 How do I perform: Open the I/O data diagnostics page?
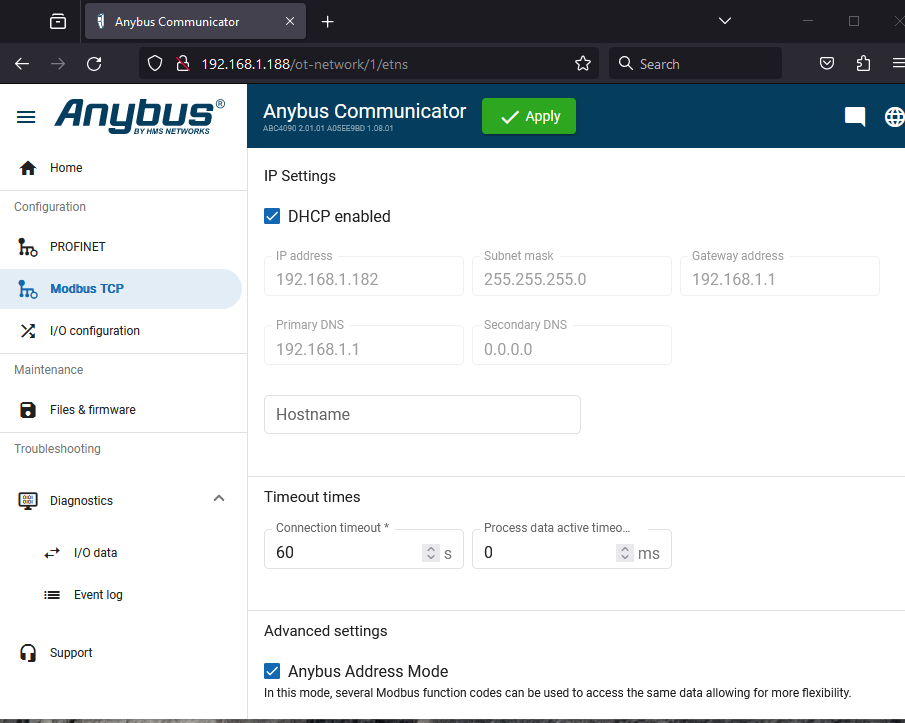(95, 553)
